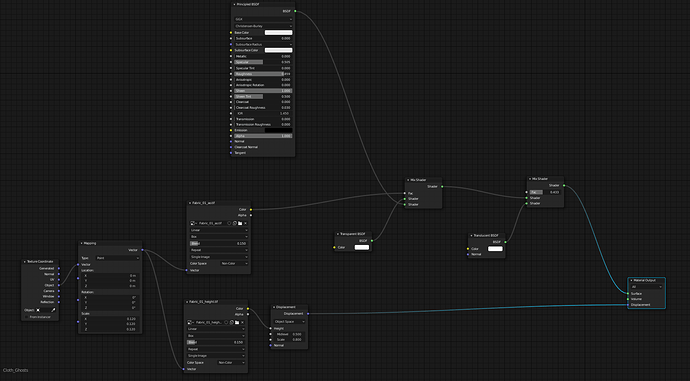690x381 pixels.
Task: Click Displacement output socket of Displacement node
Action: click(x=308, y=314)
